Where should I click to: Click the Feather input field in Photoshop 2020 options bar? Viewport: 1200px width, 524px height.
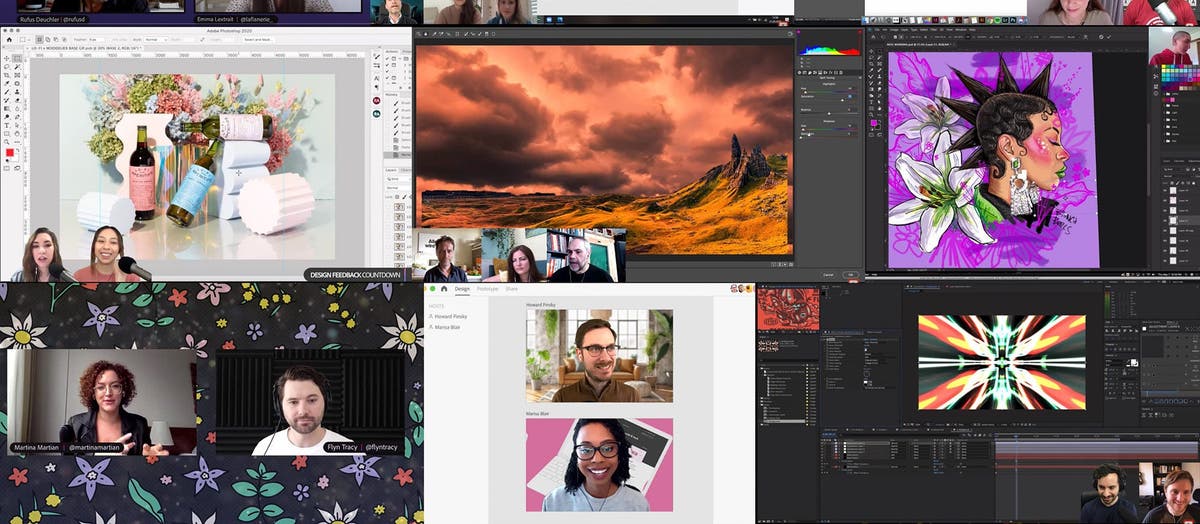pos(96,40)
